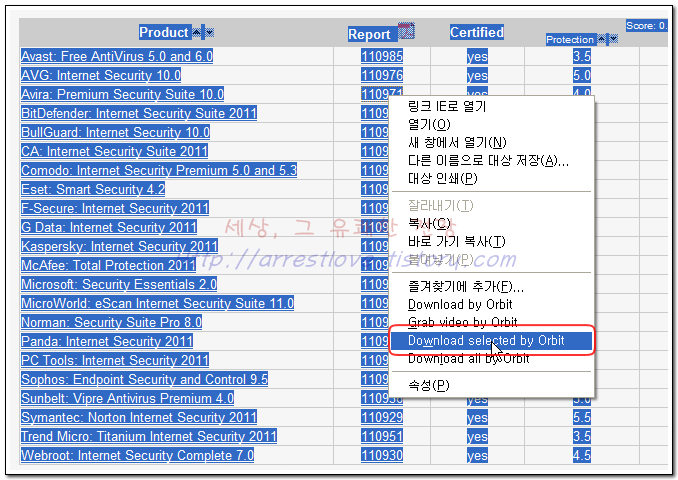Follow Avira: Premium Security Suite 10.0 link
Screen dimensions: 678x480
pos(122,94)
